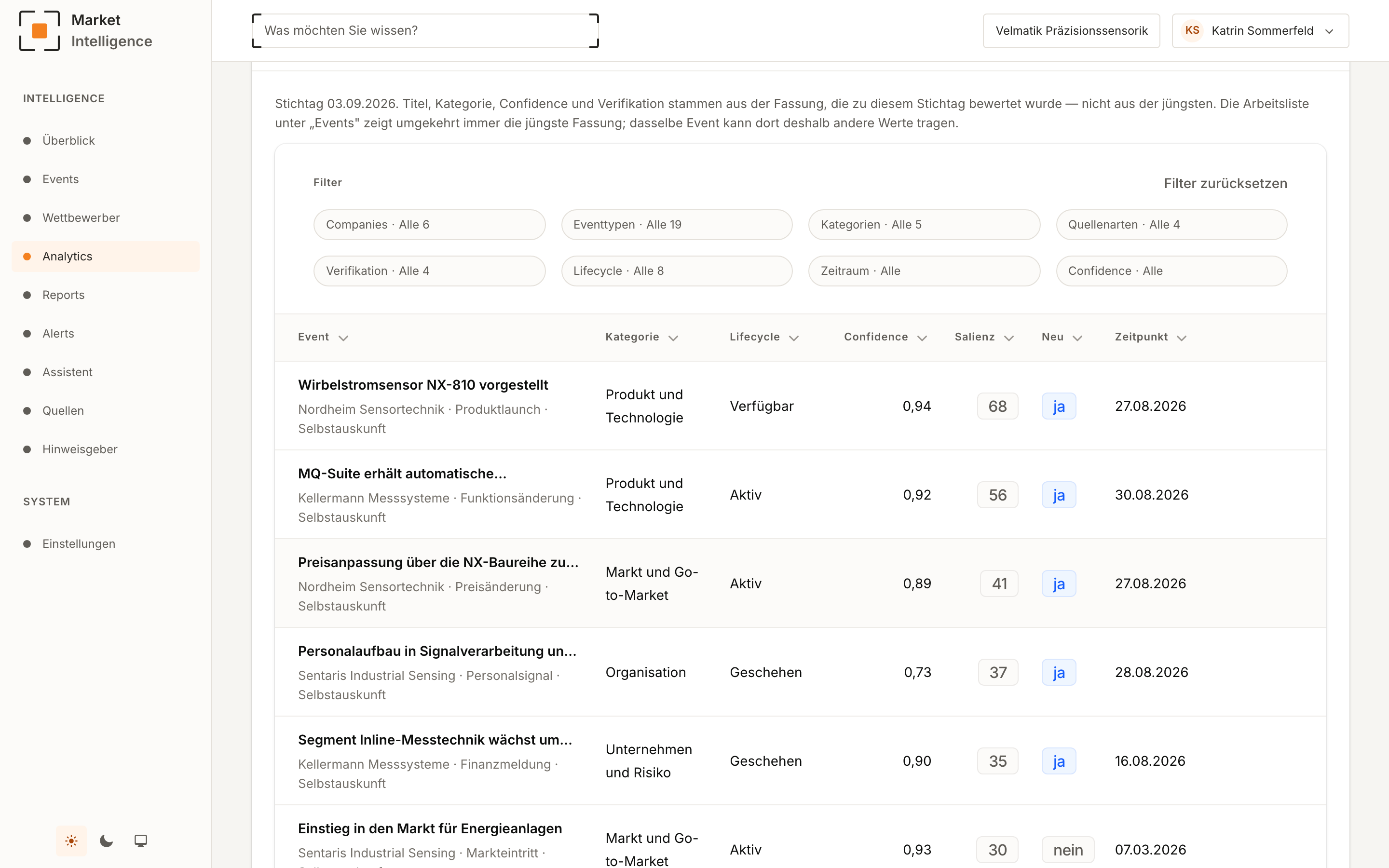Click salience badge 37
The height and width of the screenshot is (868, 1389).
click(x=998, y=673)
